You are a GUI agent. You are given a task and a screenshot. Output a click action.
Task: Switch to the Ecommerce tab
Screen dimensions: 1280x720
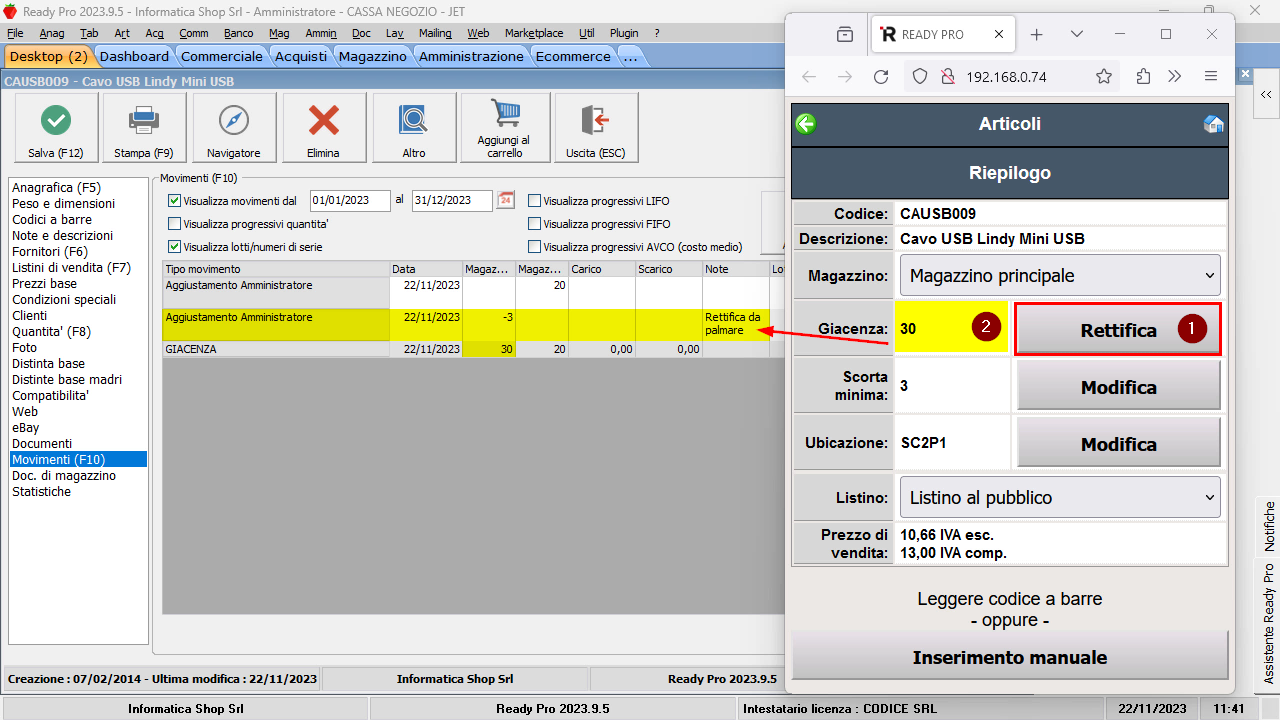pos(573,57)
